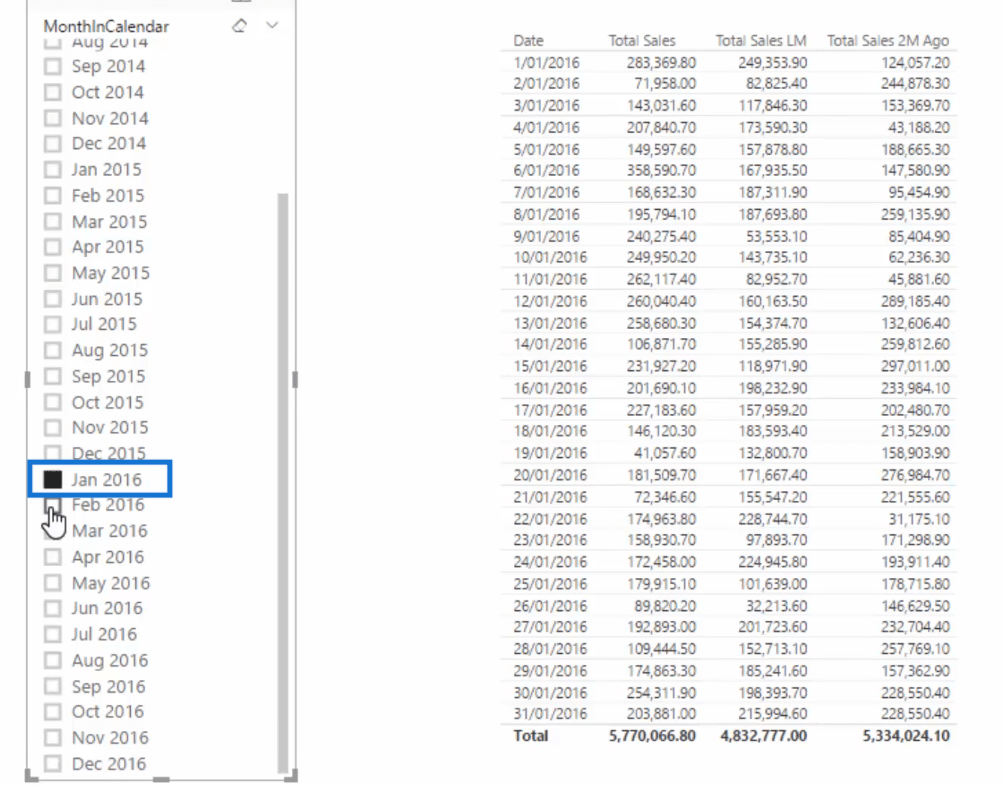Image resolution: width=1002 pixels, height=785 pixels.
Task: Check the Aug 2016 checkbox
Action: (53, 660)
